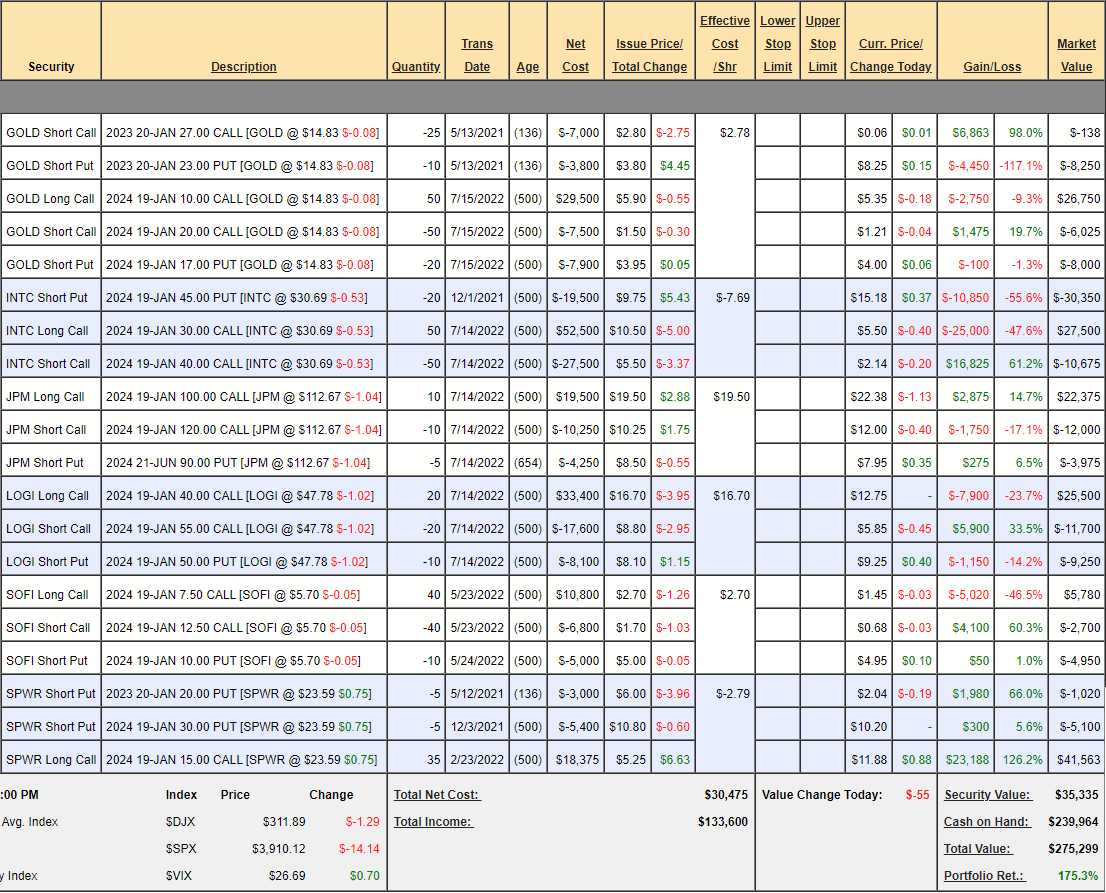Image resolution: width=1106 pixels, height=893 pixels.
Task: Click the Total Net Cost label
Action: click(x=437, y=795)
